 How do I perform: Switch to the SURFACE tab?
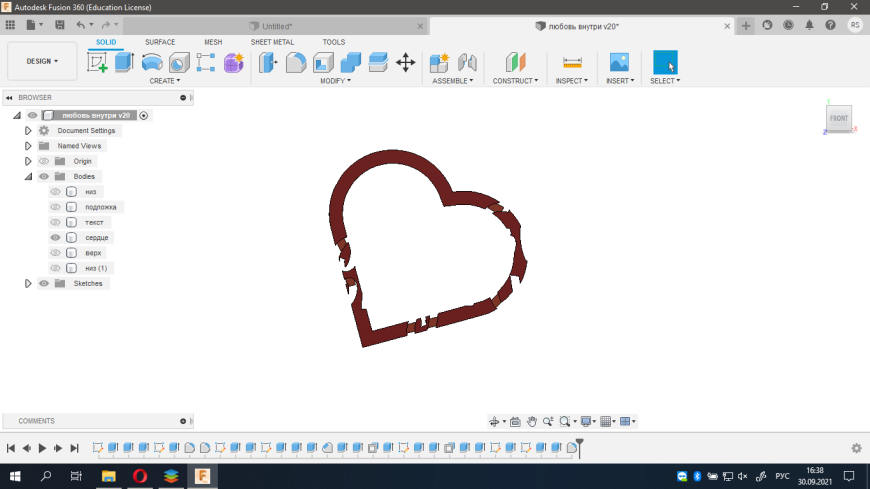point(160,42)
